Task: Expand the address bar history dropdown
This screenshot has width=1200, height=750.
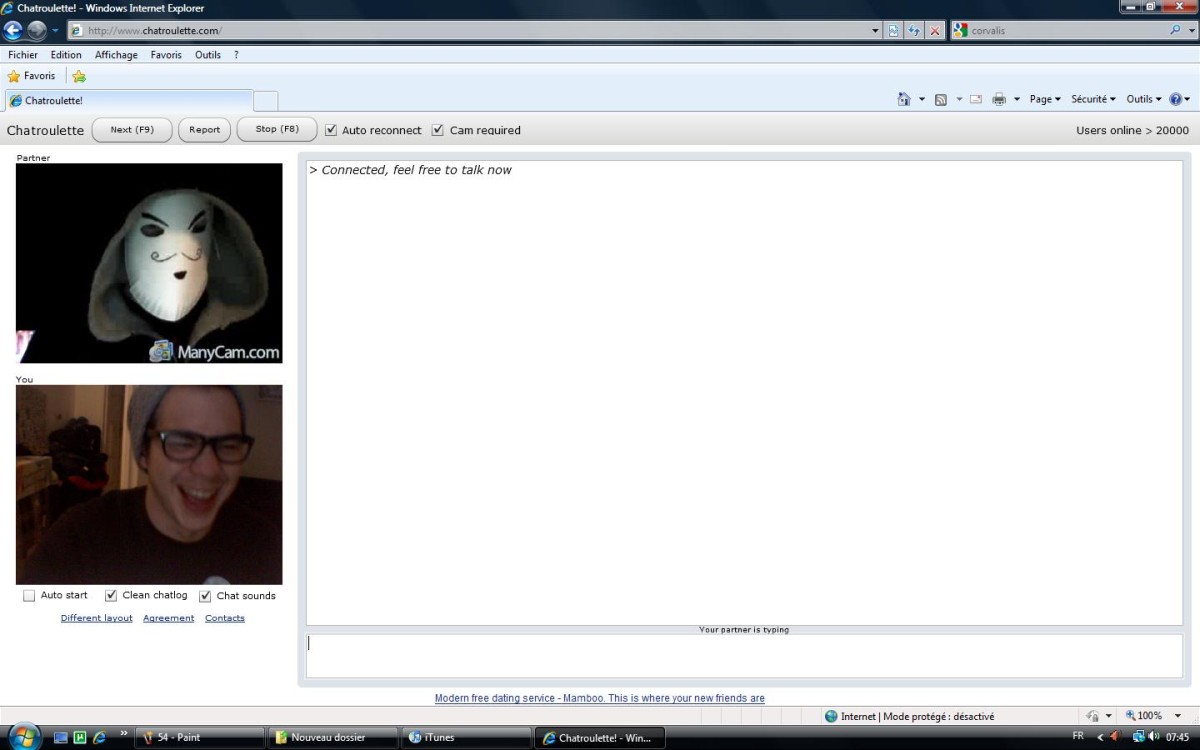Action: click(x=876, y=31)
